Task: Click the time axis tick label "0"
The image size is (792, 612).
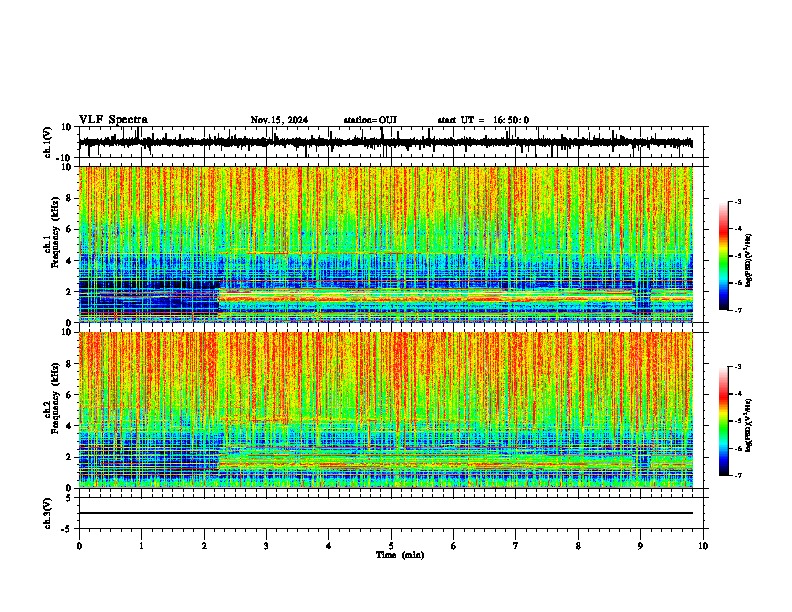Action: 79,546
